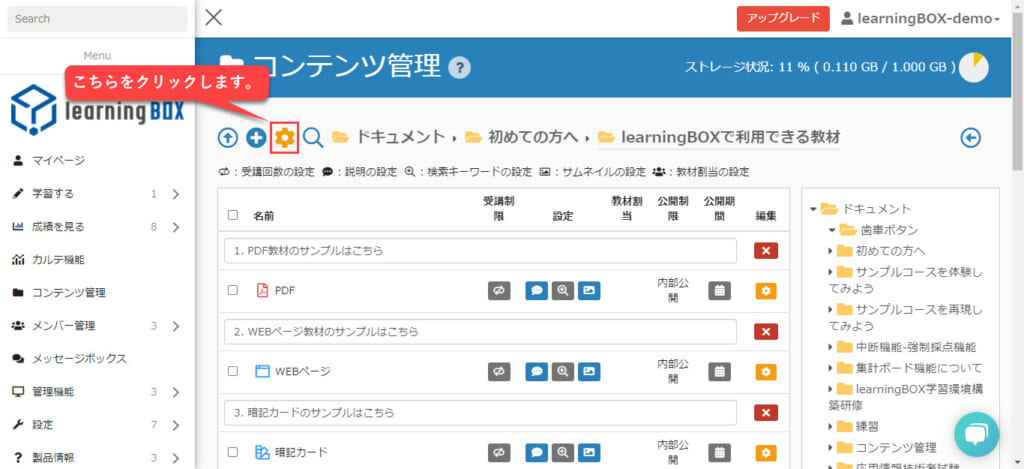1024x469 pixels.
Task: Open コンテンツ管理 in the left menu
Action: 68,293
